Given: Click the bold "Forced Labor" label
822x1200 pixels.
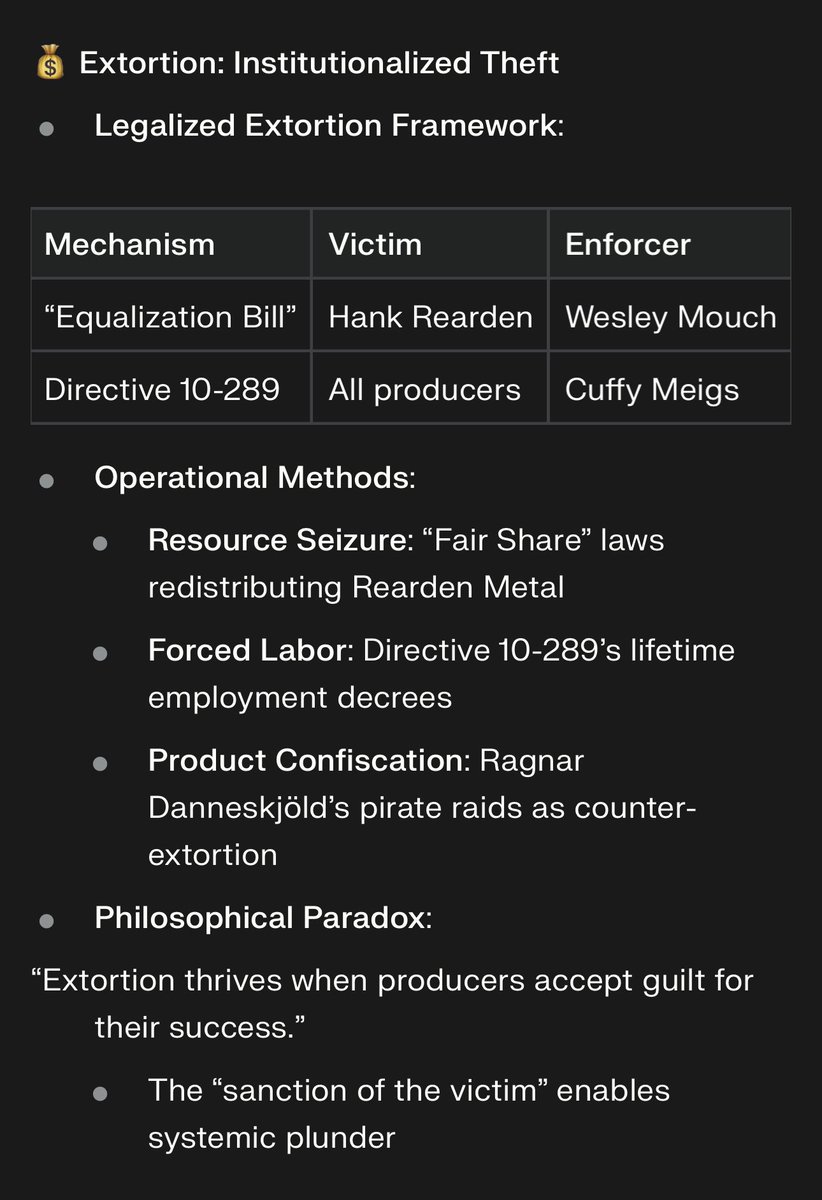Looking at the screenshot, I should 250,650.
